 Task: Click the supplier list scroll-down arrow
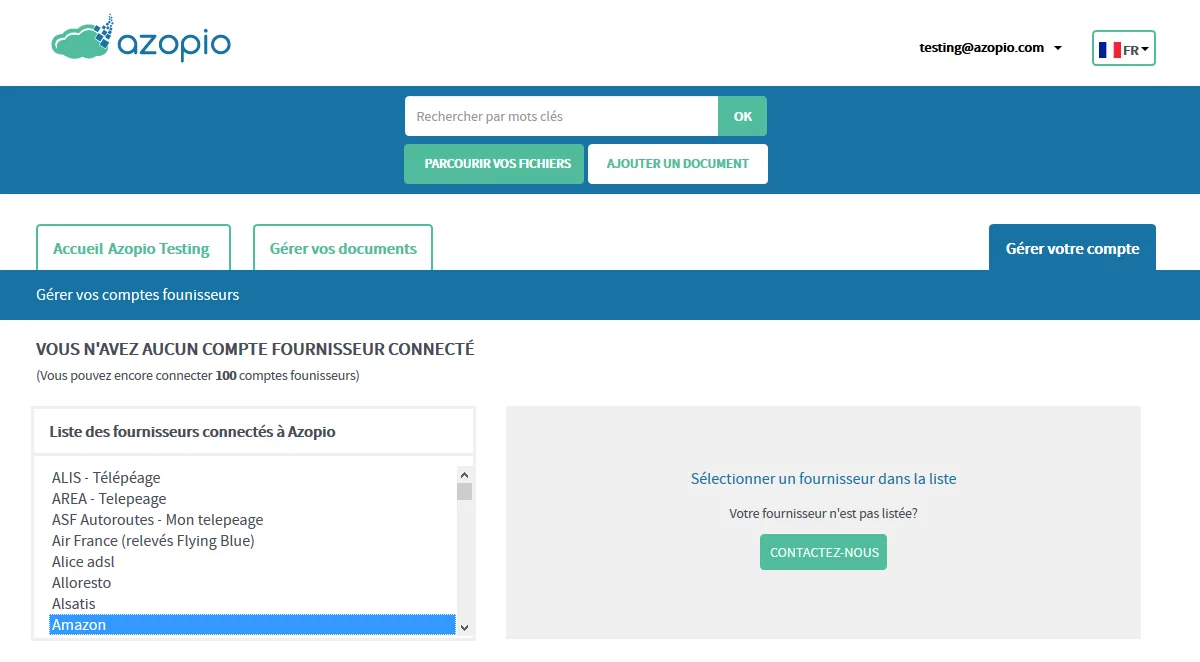(x=464, y=627)
